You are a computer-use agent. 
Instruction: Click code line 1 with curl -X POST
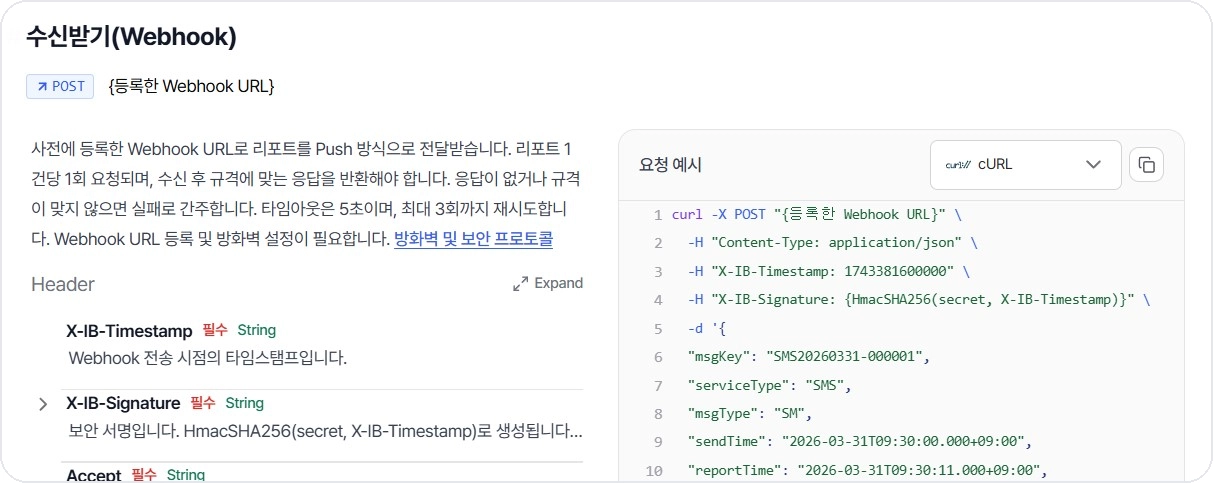click(x=817, y=214)
